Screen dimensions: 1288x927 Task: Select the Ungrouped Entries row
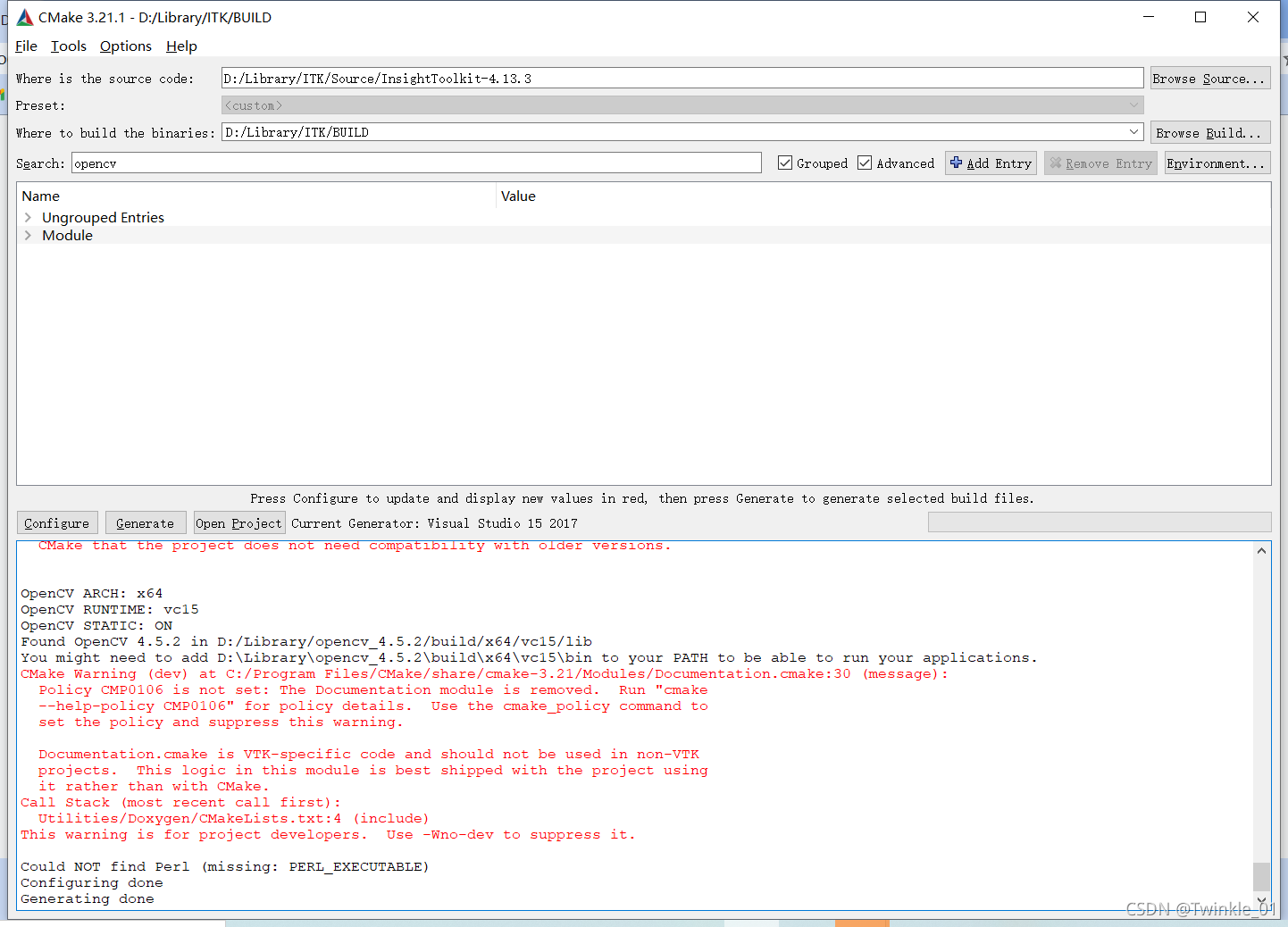[x=643, y=217]
